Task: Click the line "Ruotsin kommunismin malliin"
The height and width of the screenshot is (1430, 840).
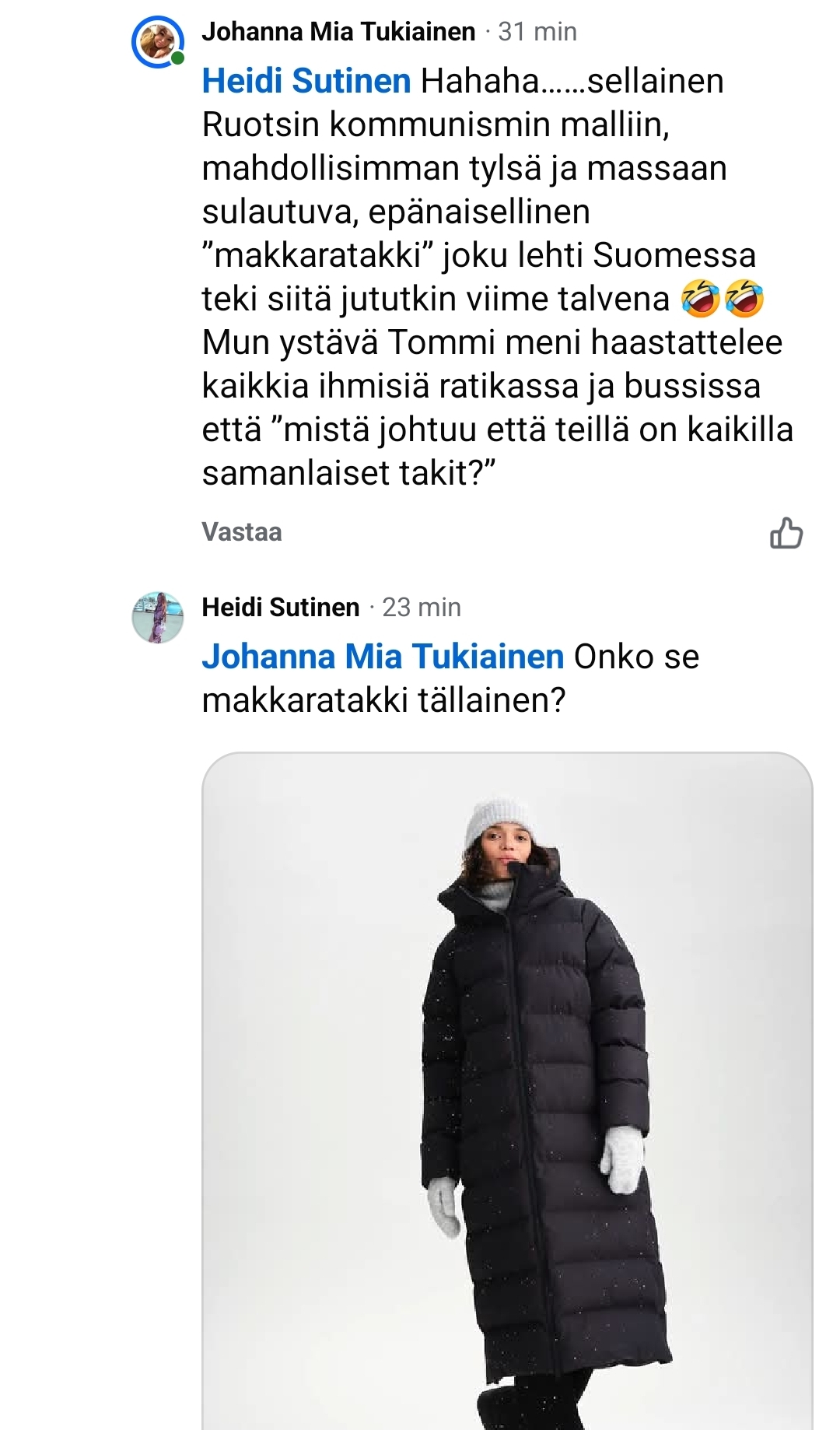Action: coord(436,124)
